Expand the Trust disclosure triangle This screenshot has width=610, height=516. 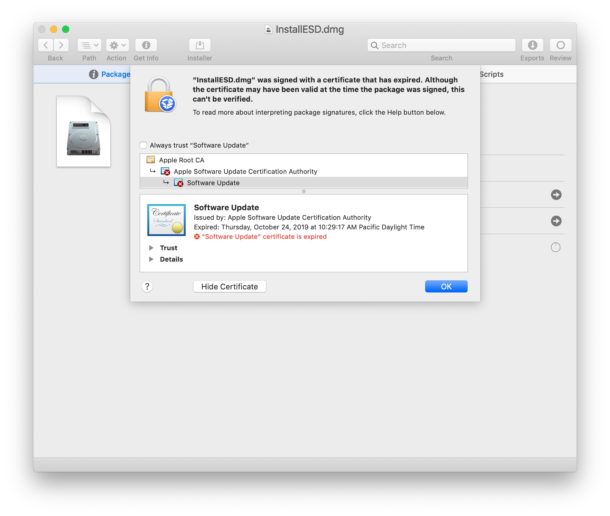click(151, 247)
